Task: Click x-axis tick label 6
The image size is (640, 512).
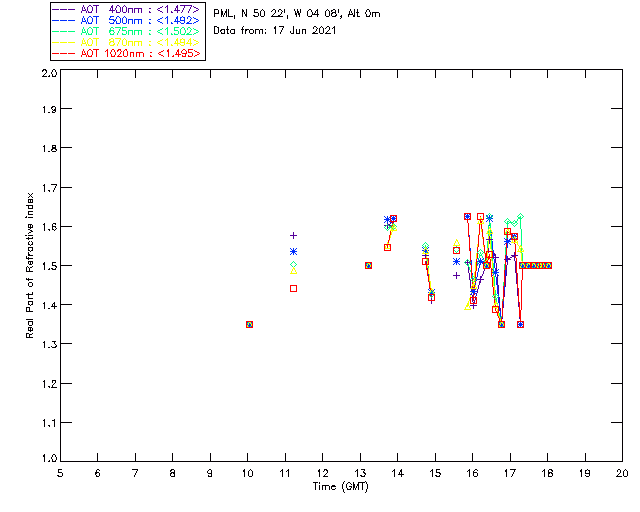Action: click(x=98, y=473)
